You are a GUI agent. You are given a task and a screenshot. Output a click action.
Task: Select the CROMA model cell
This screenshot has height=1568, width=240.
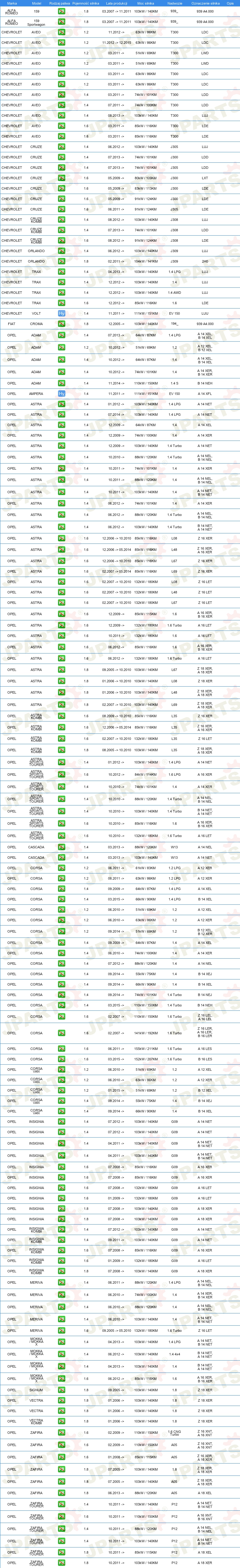click(x=37, y=324)
